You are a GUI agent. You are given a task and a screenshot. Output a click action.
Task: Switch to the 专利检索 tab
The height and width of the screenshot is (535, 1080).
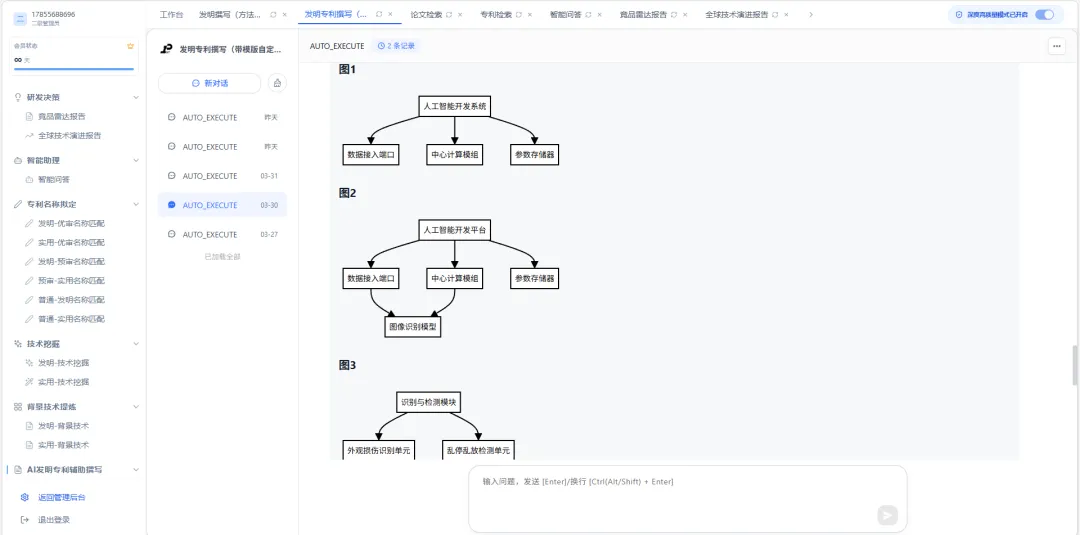(496, 14)
